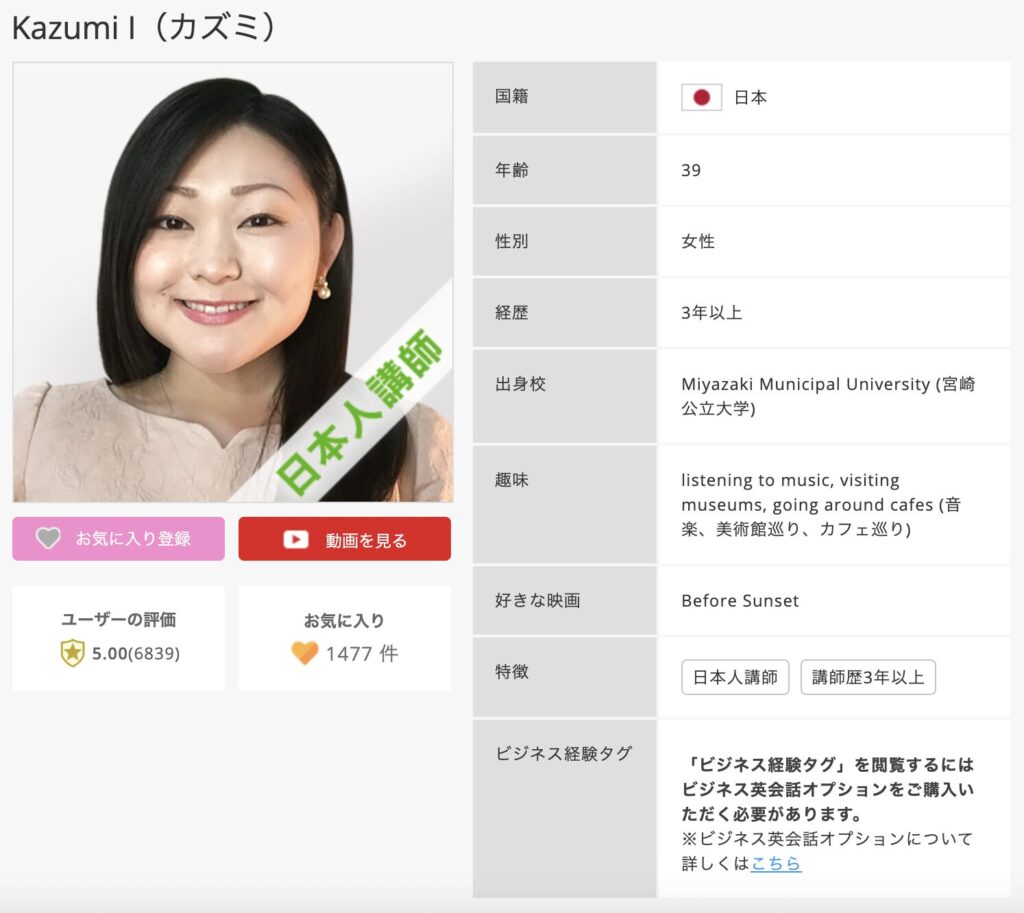This screenshot has height=913, width=1024.
Task: Click the お気に入り heading above the count
Action: coord(344,620)
